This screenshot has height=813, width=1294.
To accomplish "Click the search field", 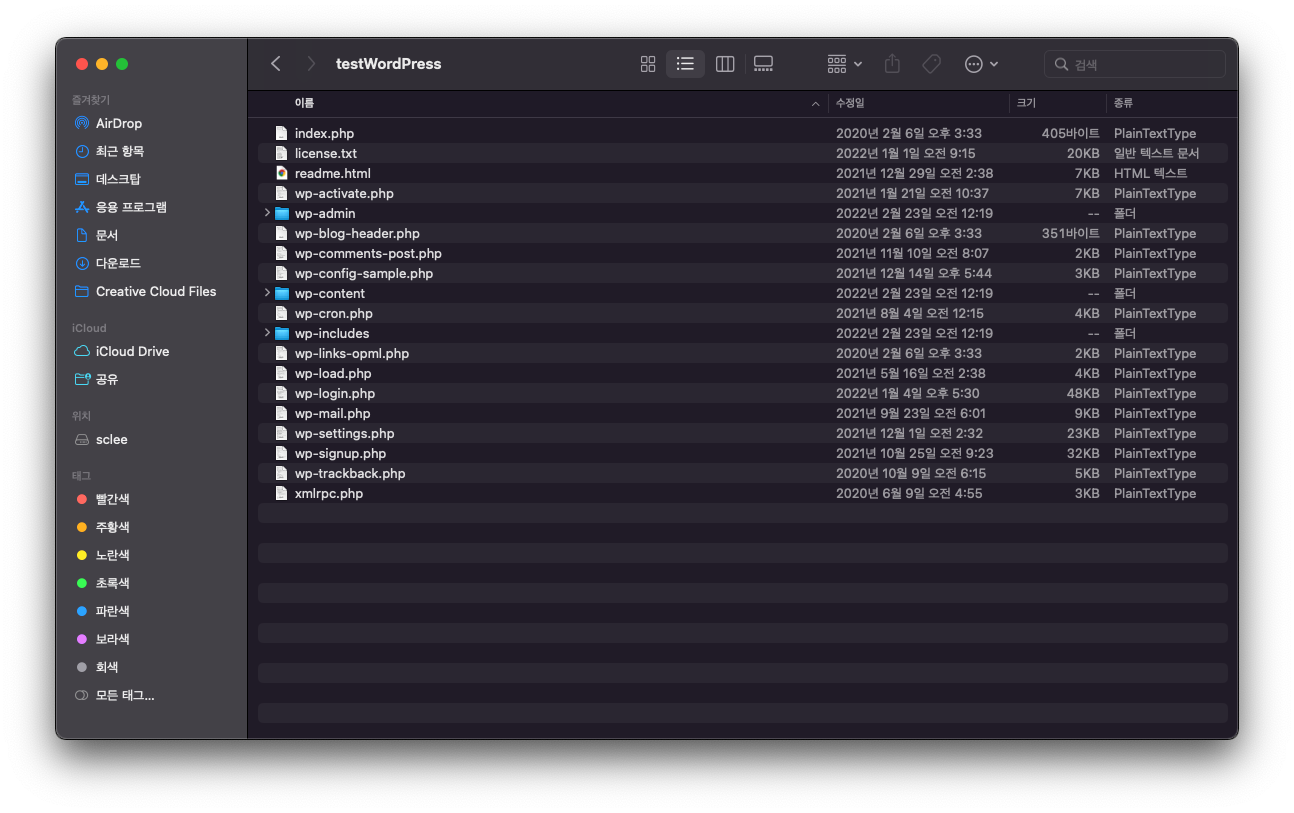I will (x=1135, y=64).
